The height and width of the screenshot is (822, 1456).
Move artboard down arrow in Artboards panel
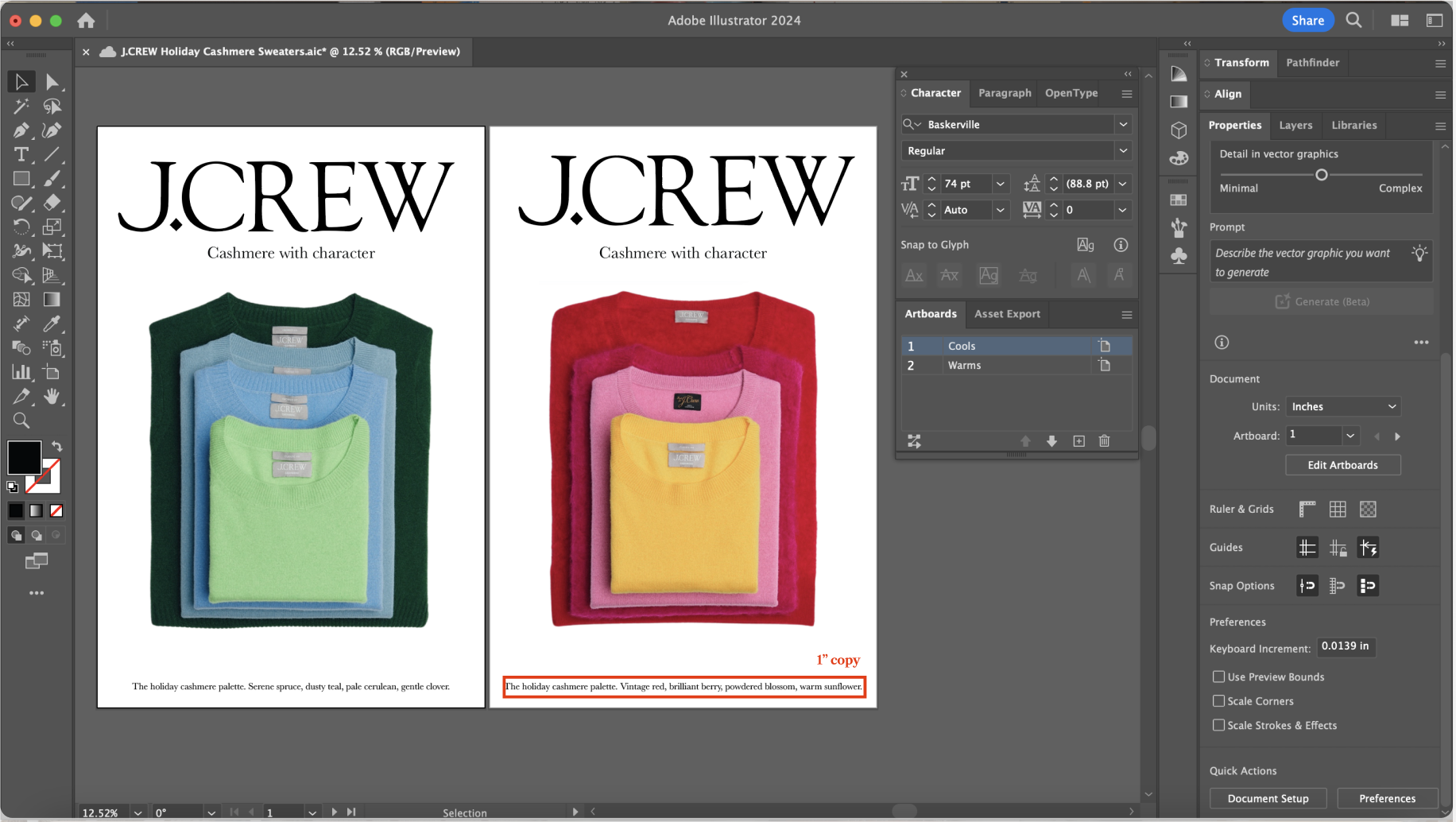click(1052, 441)
